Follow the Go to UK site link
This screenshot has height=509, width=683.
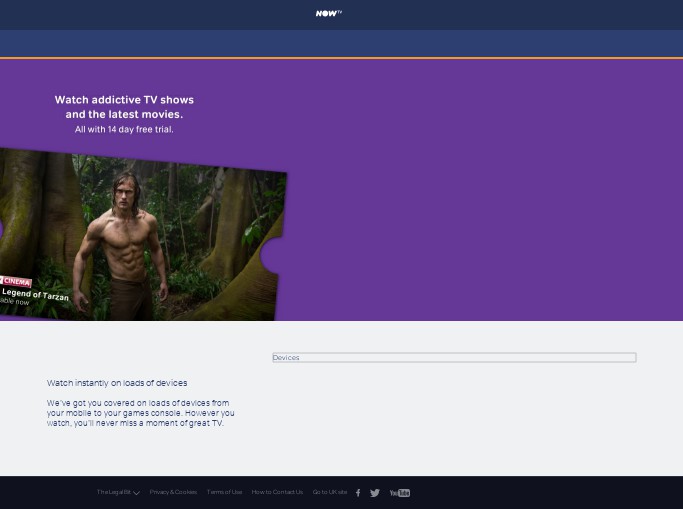(x=330, y=492)
